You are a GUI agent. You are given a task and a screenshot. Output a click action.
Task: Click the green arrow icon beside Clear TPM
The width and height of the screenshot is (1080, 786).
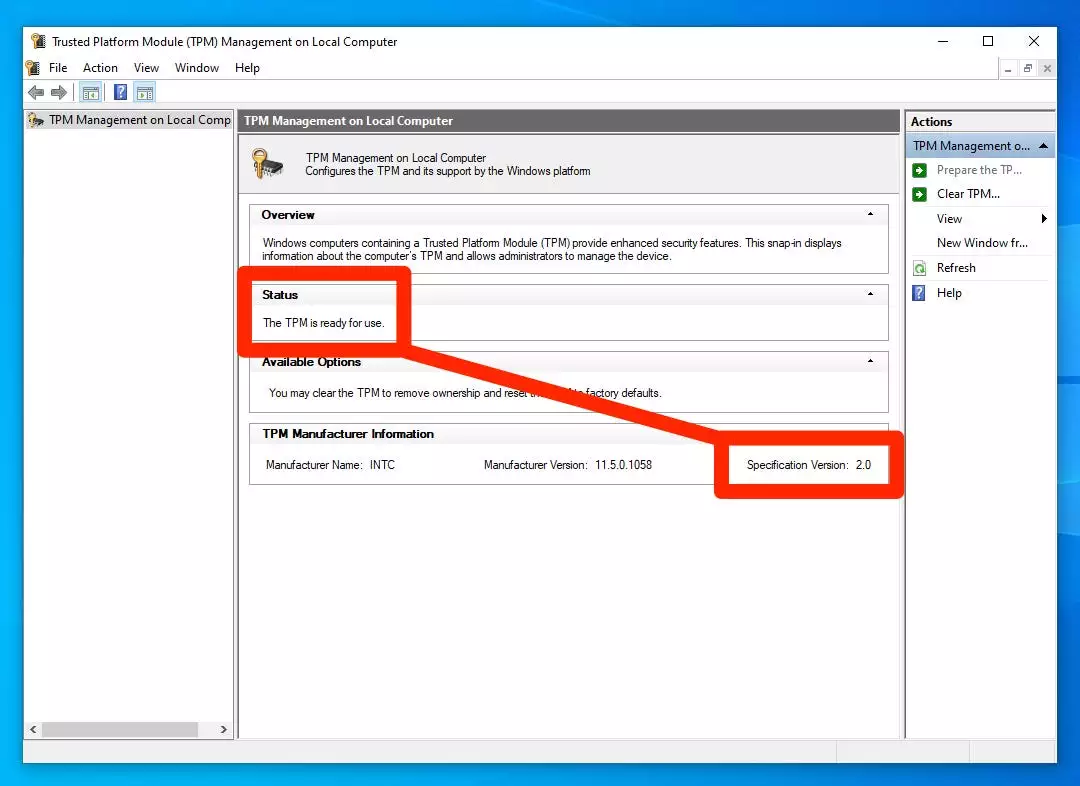click(920, 194)
